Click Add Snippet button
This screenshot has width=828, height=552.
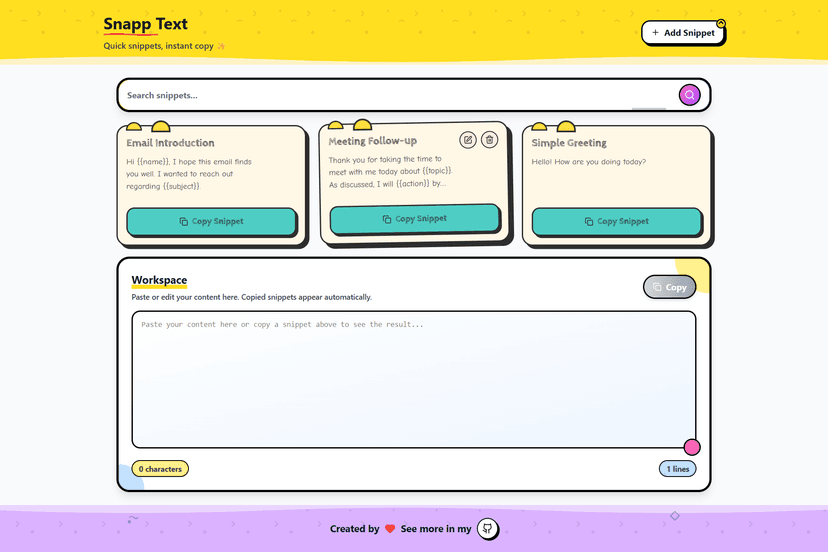tap(683, 33)
